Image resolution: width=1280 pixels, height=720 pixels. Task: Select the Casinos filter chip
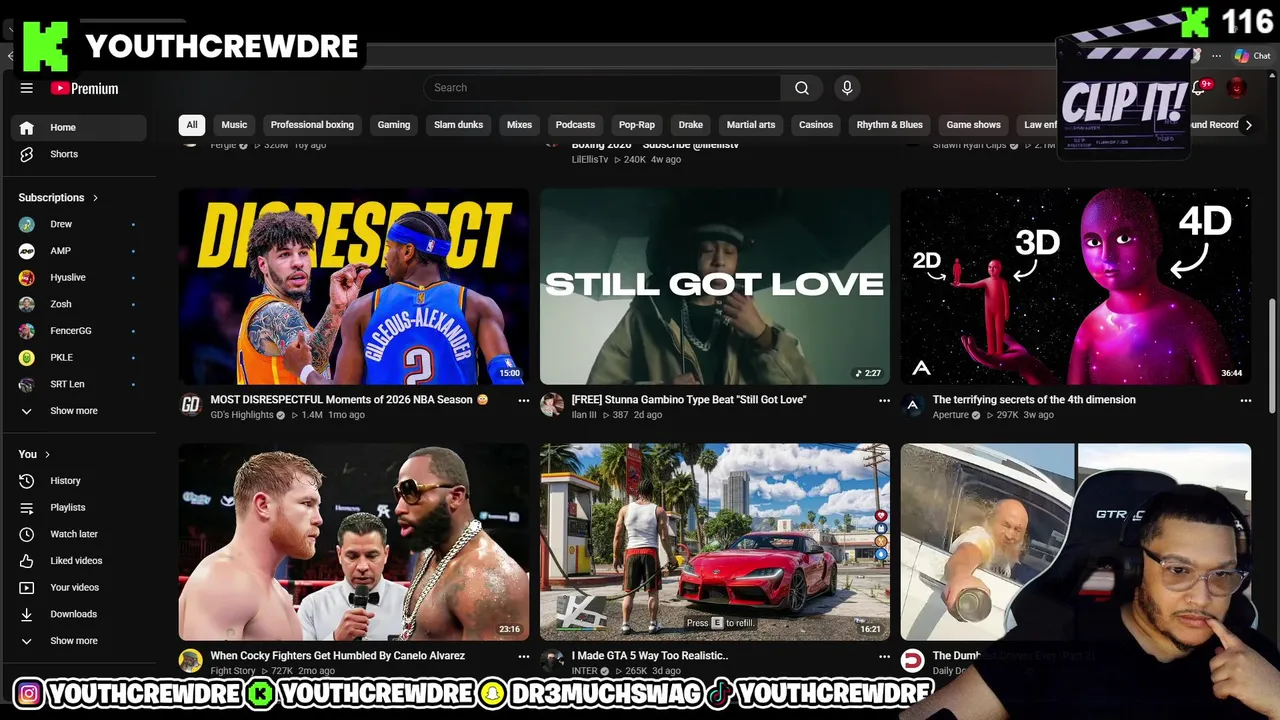click(x=816, y=125)
